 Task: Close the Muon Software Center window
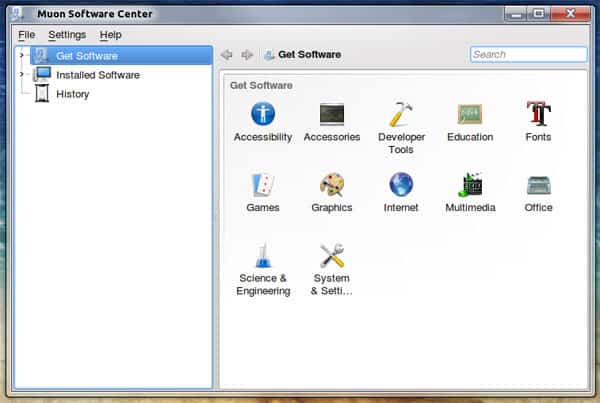tap(570, 14)
